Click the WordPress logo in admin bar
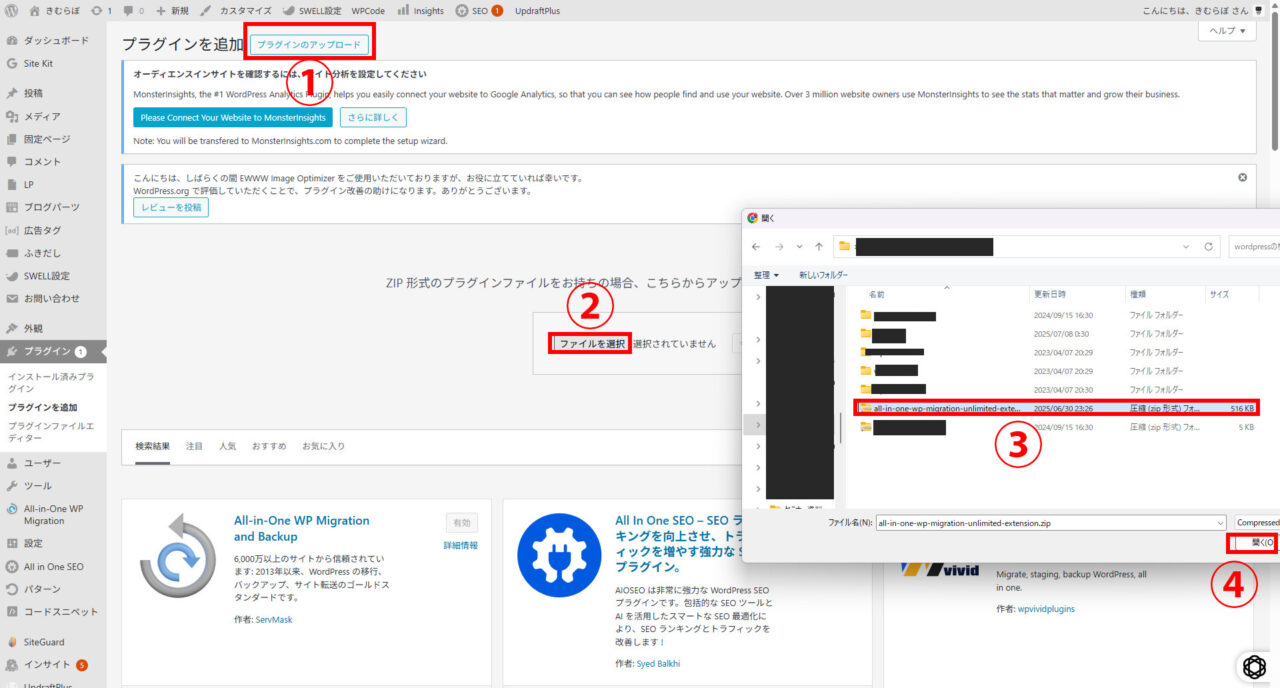Image resolution: width=1280 pixels, height=688 pixels. click(x=11, y=11)
